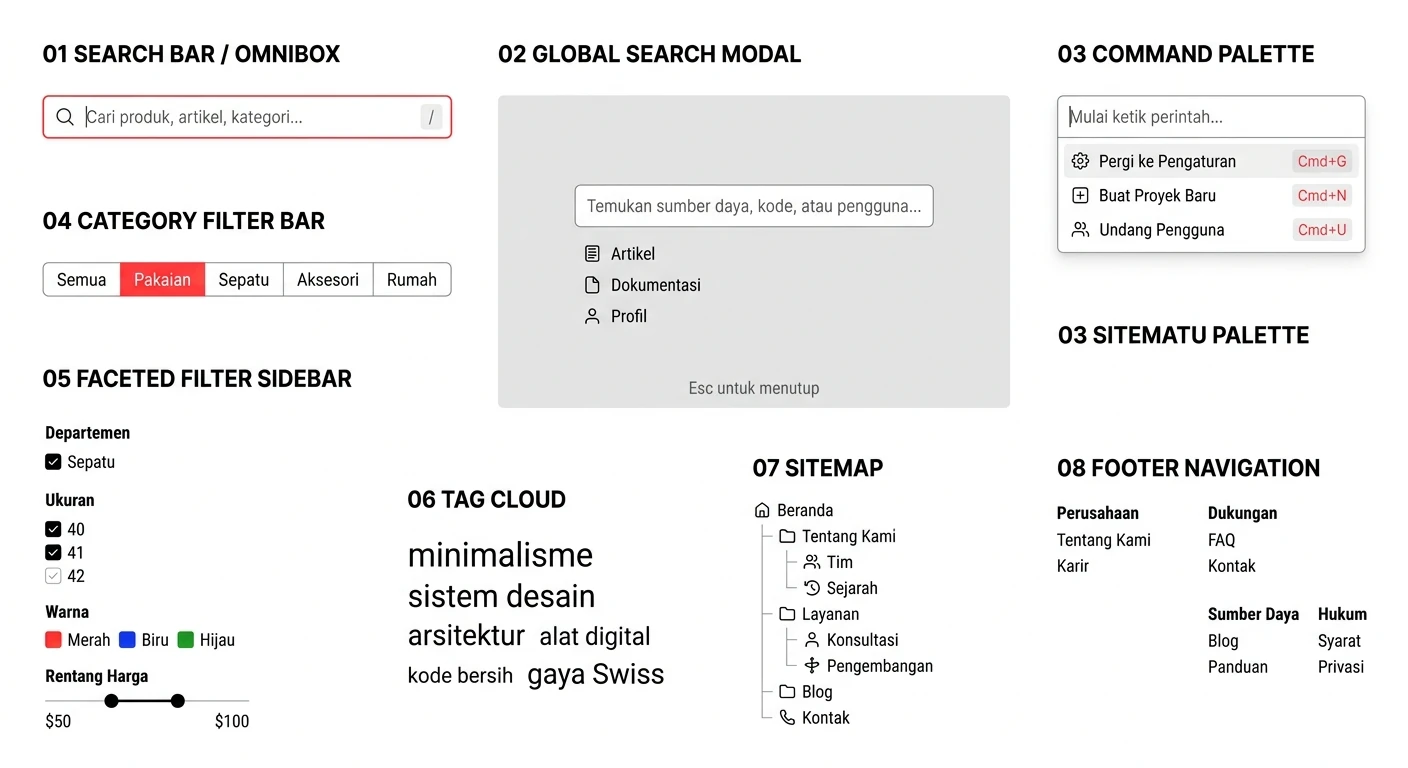Open the Syarat footer link

[1339, 641]
